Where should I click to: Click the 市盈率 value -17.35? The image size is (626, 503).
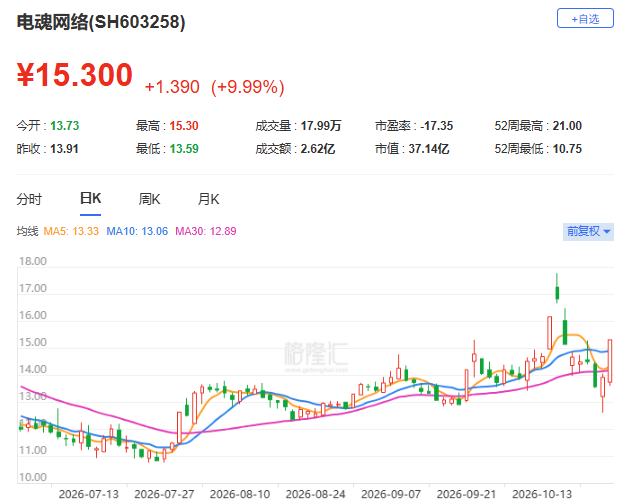point(436,126)
